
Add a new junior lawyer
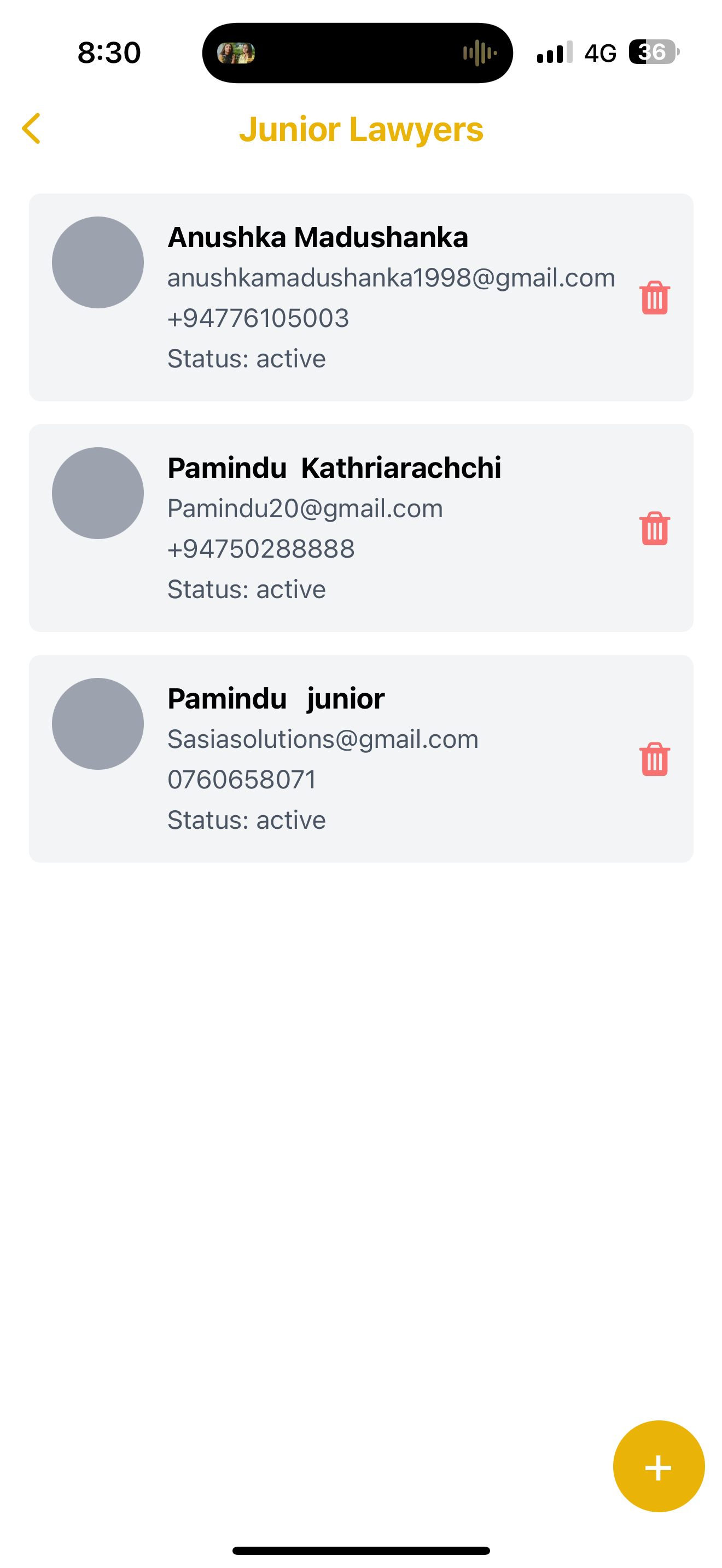659,1466
